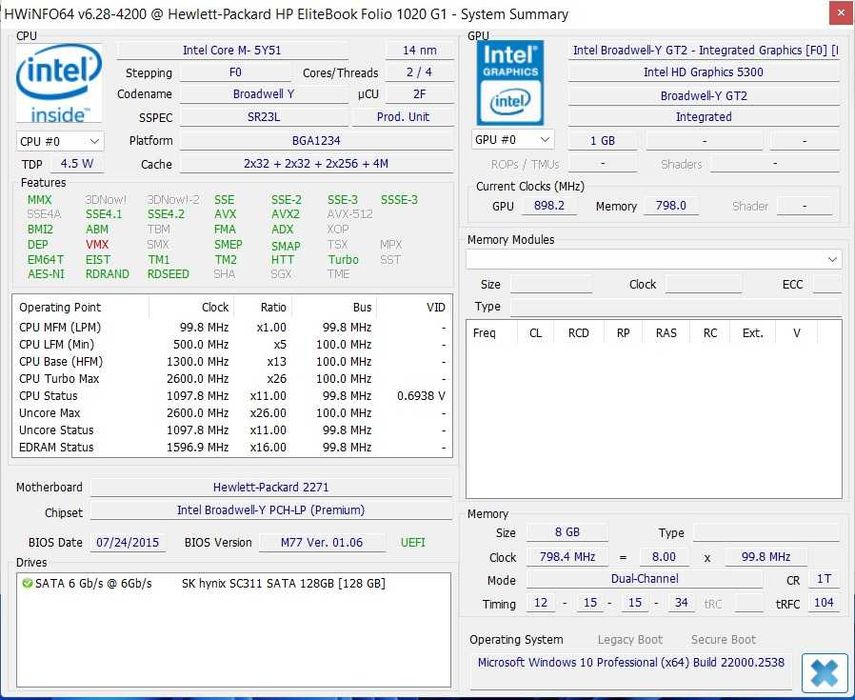Click the CL column in memory timings table

tap(535, 333)
